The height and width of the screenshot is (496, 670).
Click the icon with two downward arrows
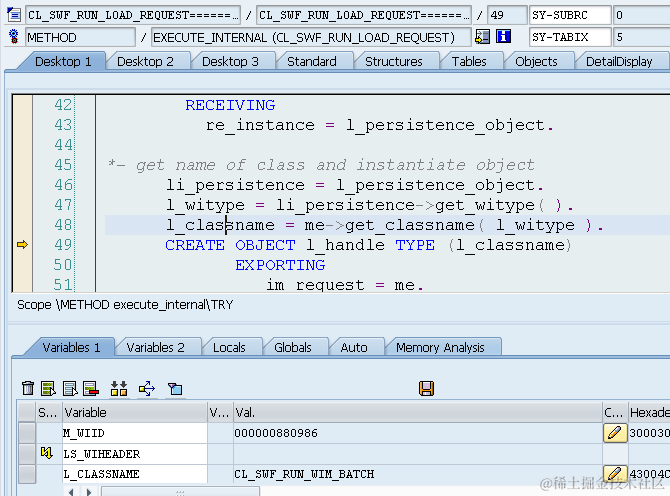coord(119,388)
